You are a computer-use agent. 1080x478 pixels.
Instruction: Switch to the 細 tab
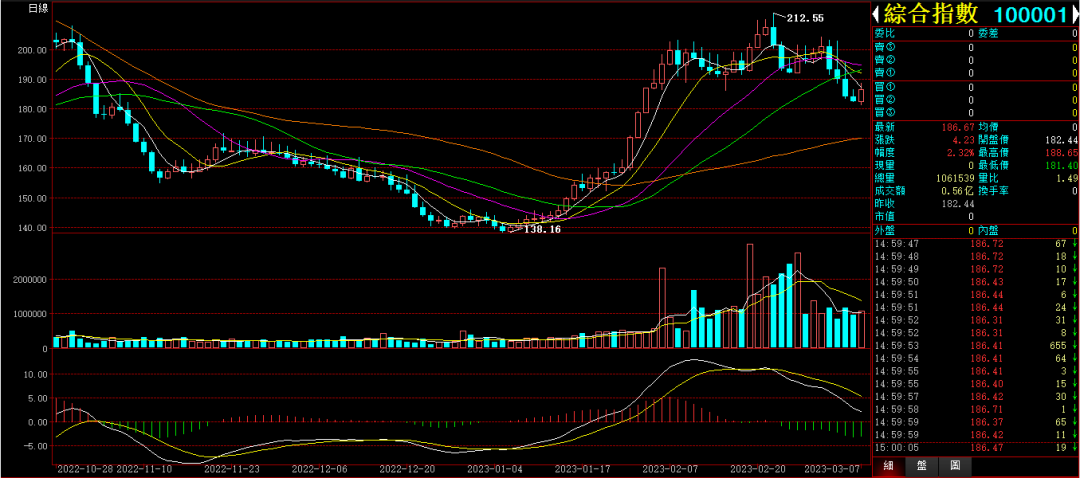coord(887,466)
